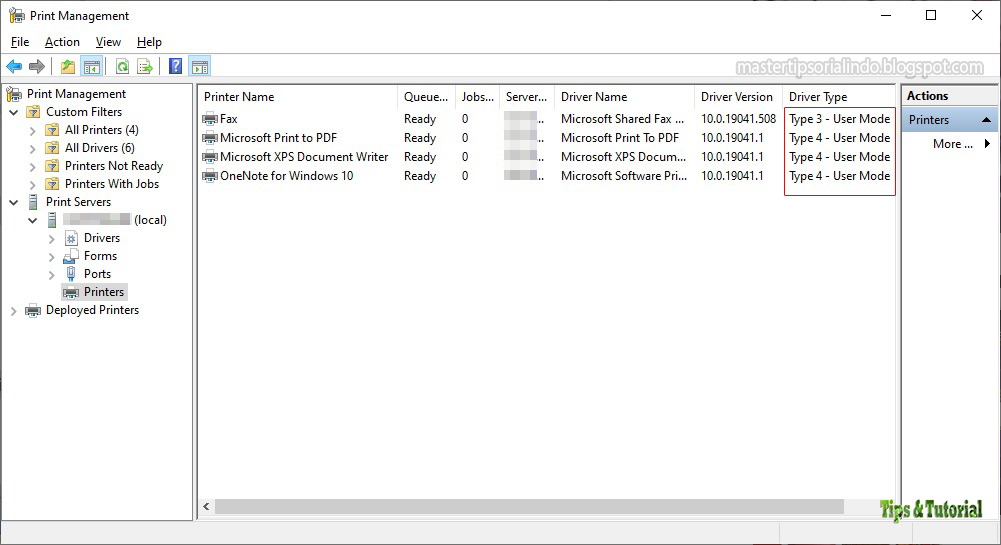Screen dimensions: 1001x545
Task: Collapse the (local) server node
Action: click(33, 220)
